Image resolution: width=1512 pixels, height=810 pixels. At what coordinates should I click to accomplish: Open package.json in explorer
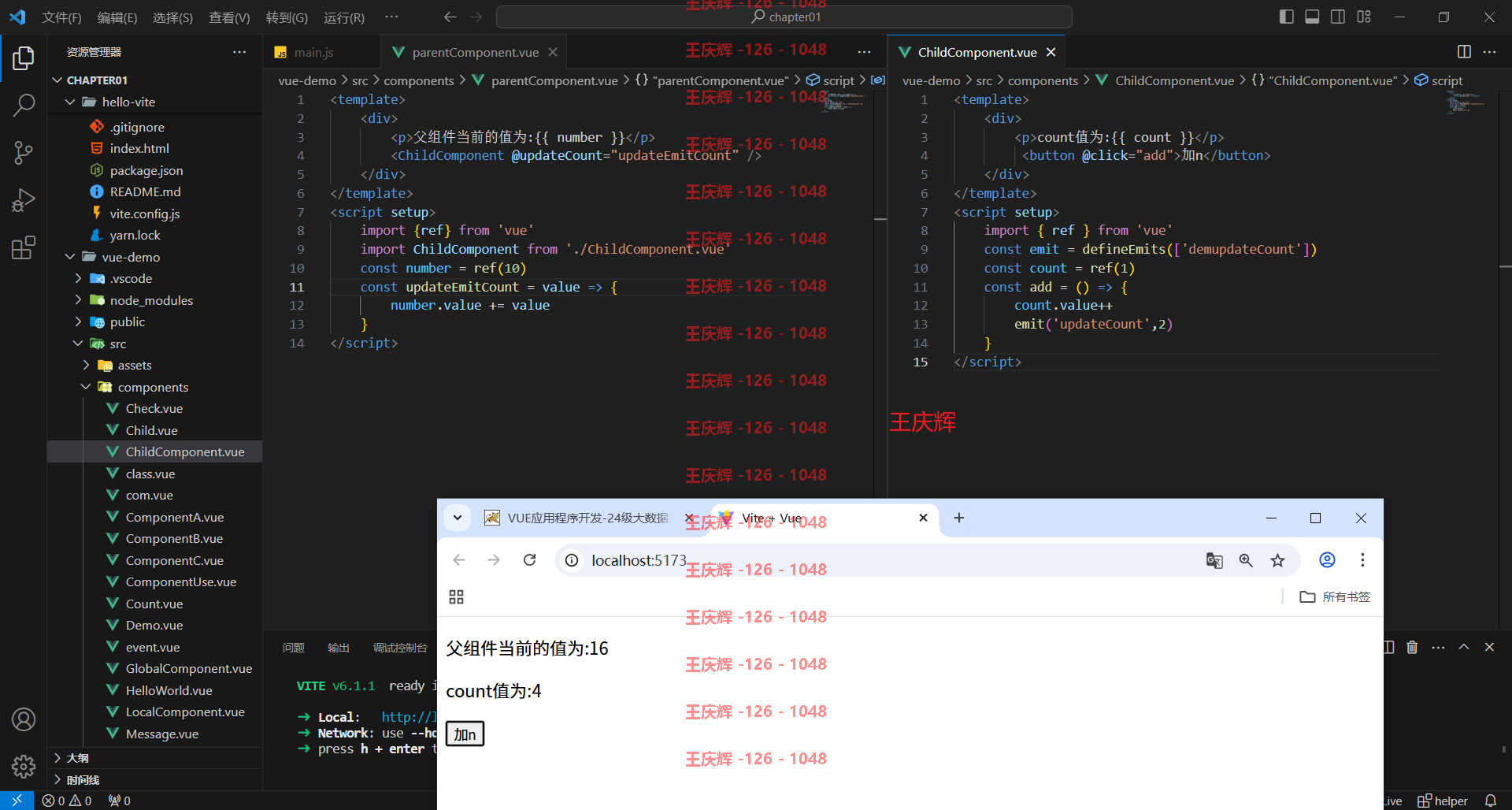click(154, 170)
